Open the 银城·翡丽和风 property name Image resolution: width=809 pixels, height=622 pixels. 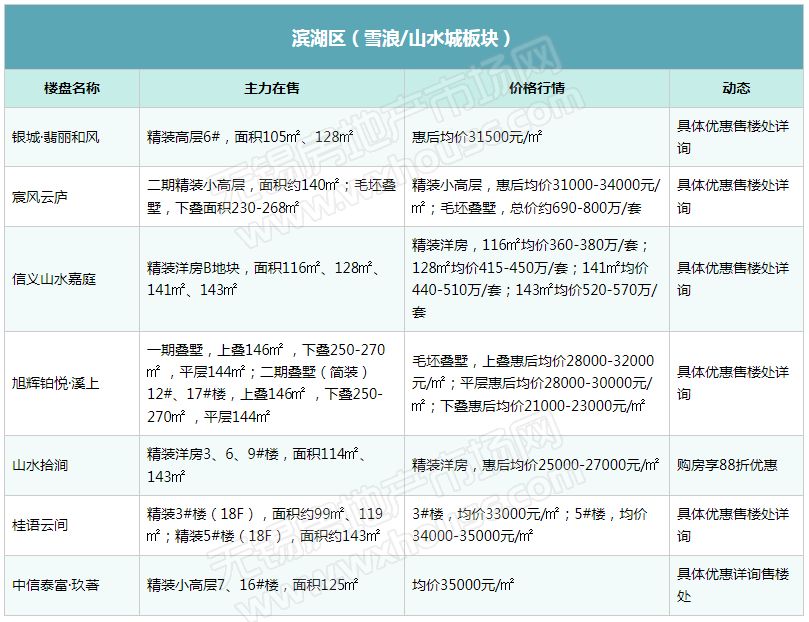click(56, 137)
